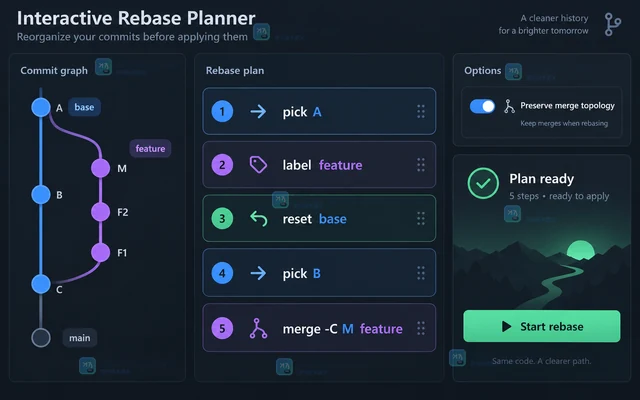Select commit node F2 in graph
The width and height of the screenshot is (640, 400).
click(100, 212)
